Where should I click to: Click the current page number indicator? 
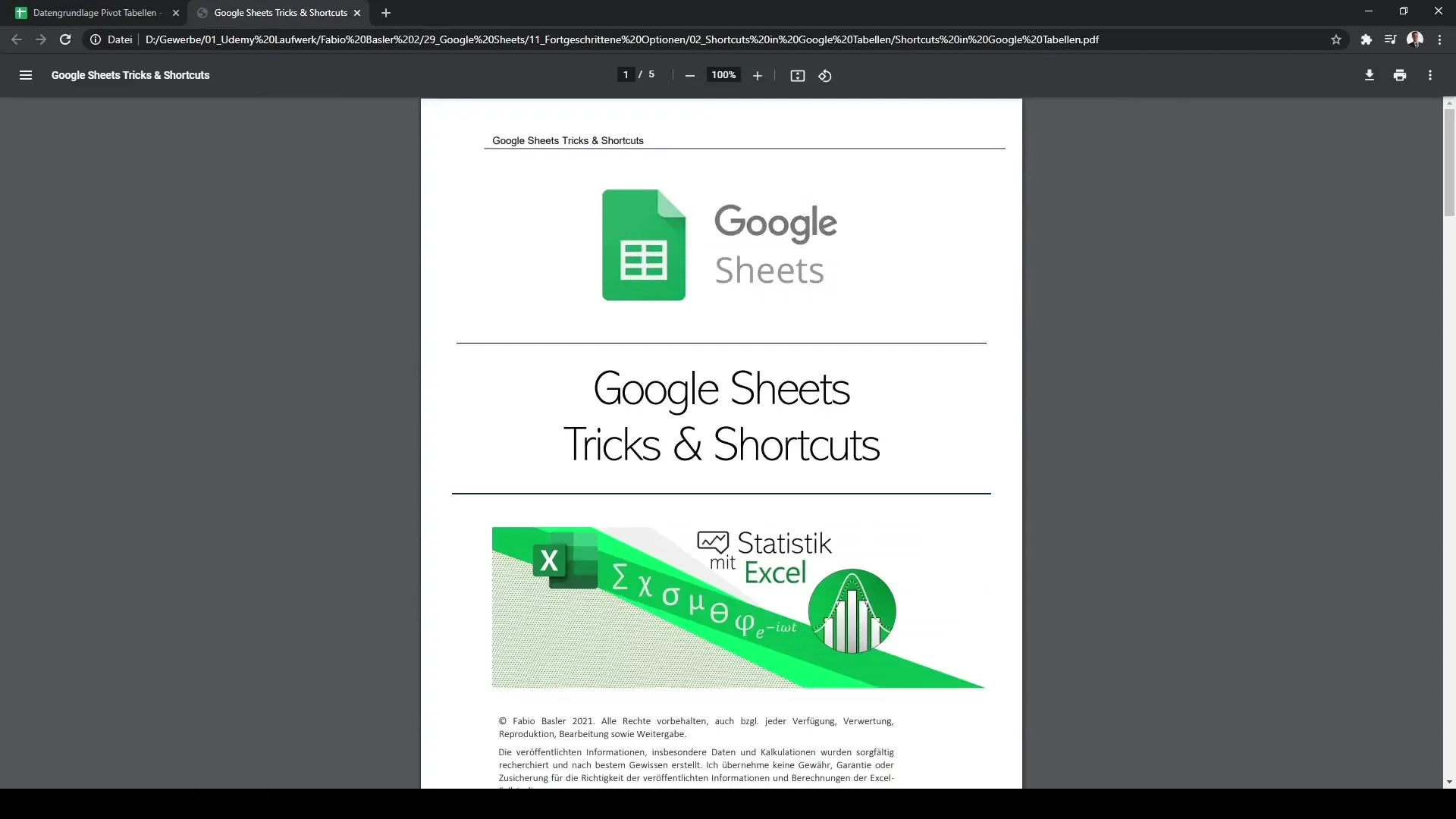pos(626,75)
